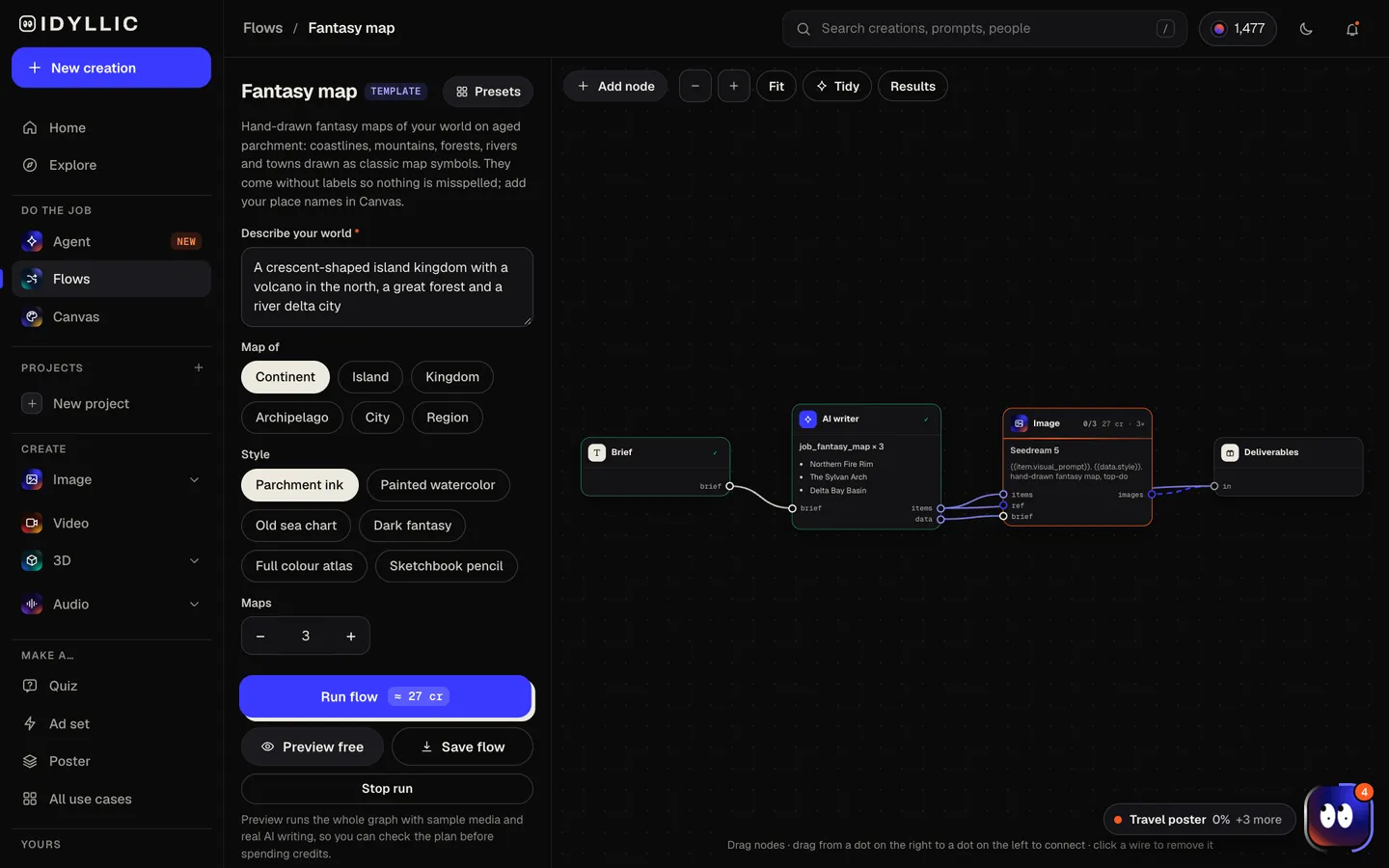The image size is (1389, 868).
Task: Click Fit in canvas toolbar
Action: (x=776, y=86)
